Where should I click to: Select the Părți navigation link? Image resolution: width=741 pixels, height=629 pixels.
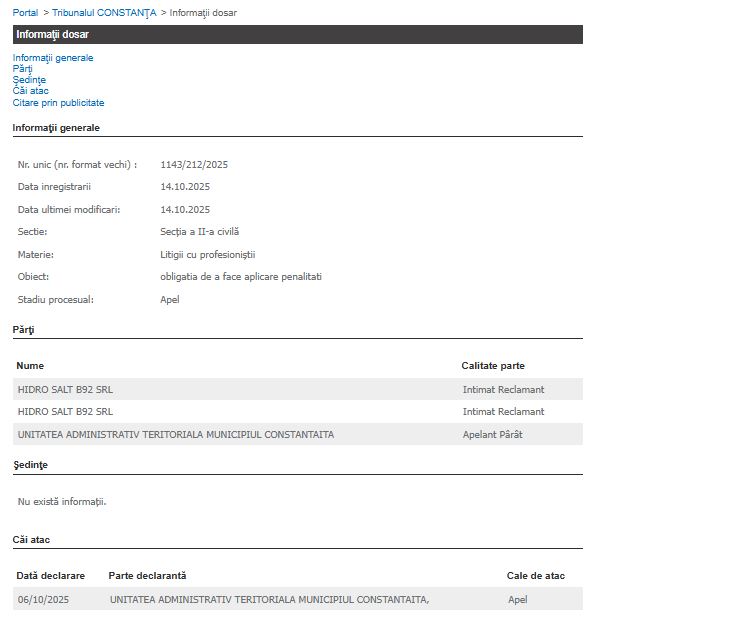click(x=22, y=69)
